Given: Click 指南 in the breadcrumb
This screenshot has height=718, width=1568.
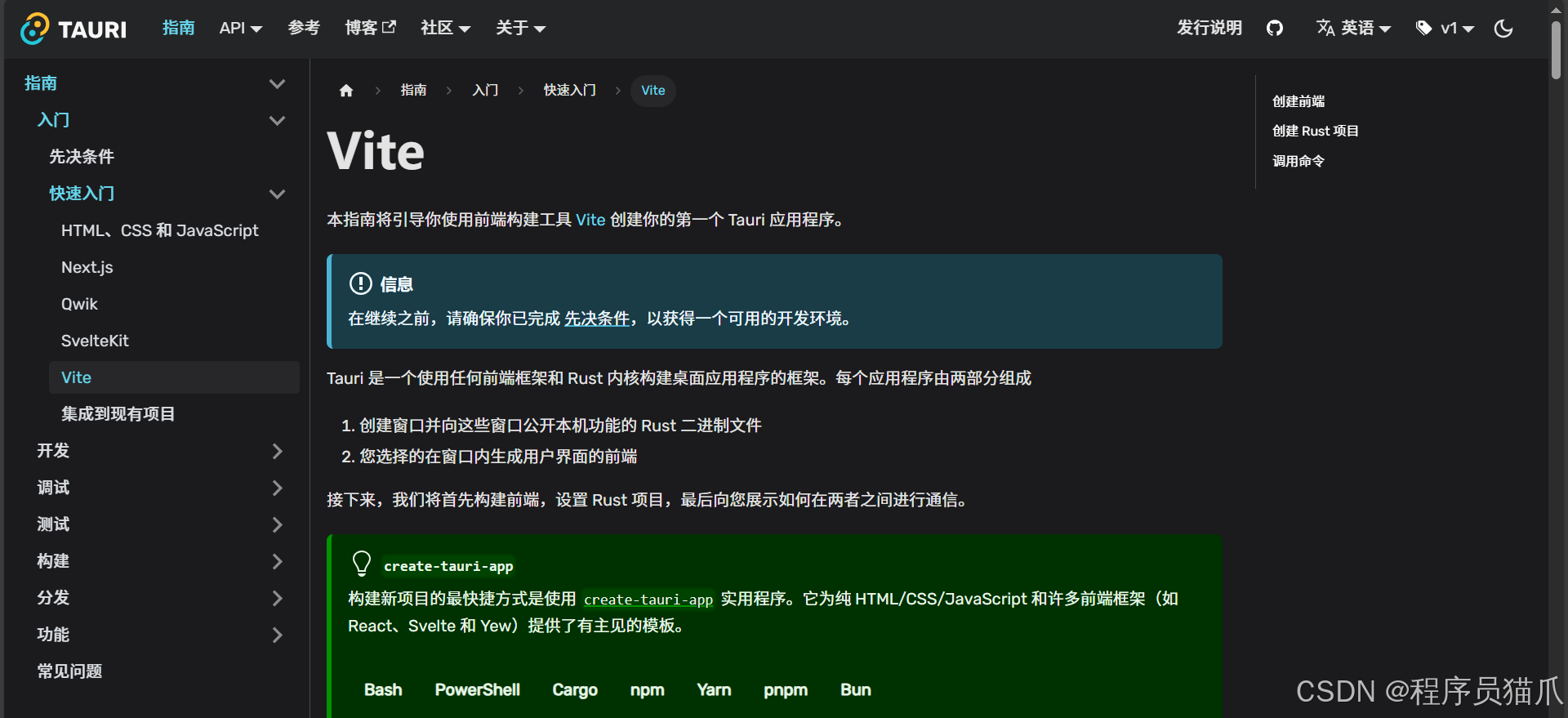Looking at the screenshot, I should pyautogui.click(x=413, y=91).
